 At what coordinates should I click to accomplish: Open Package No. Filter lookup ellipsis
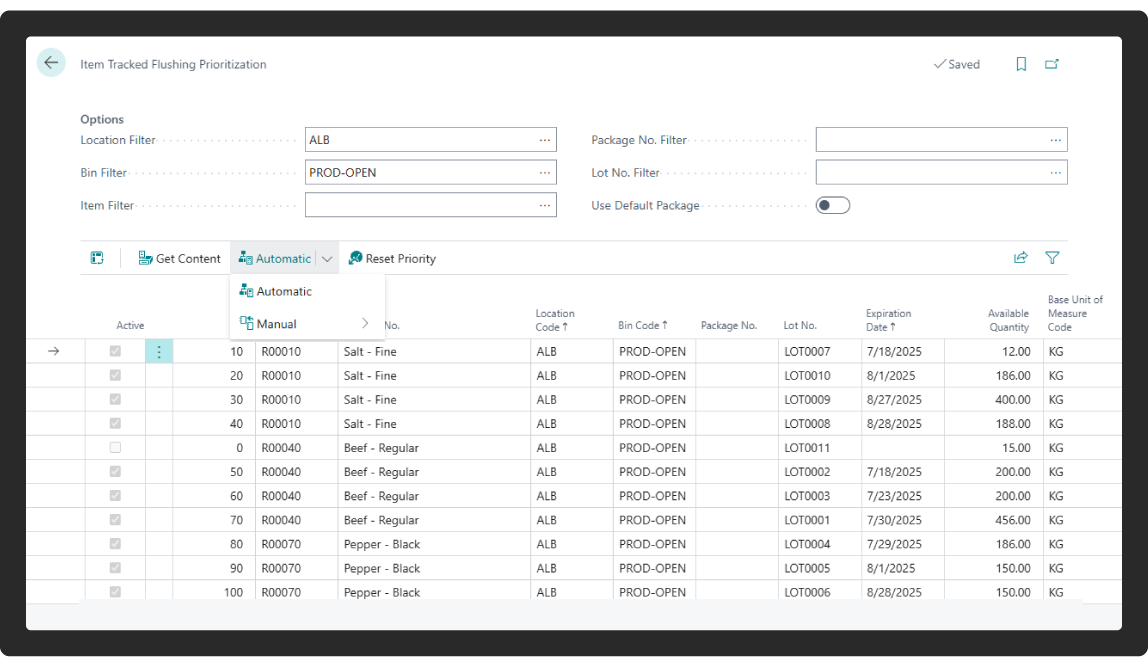1056,140
